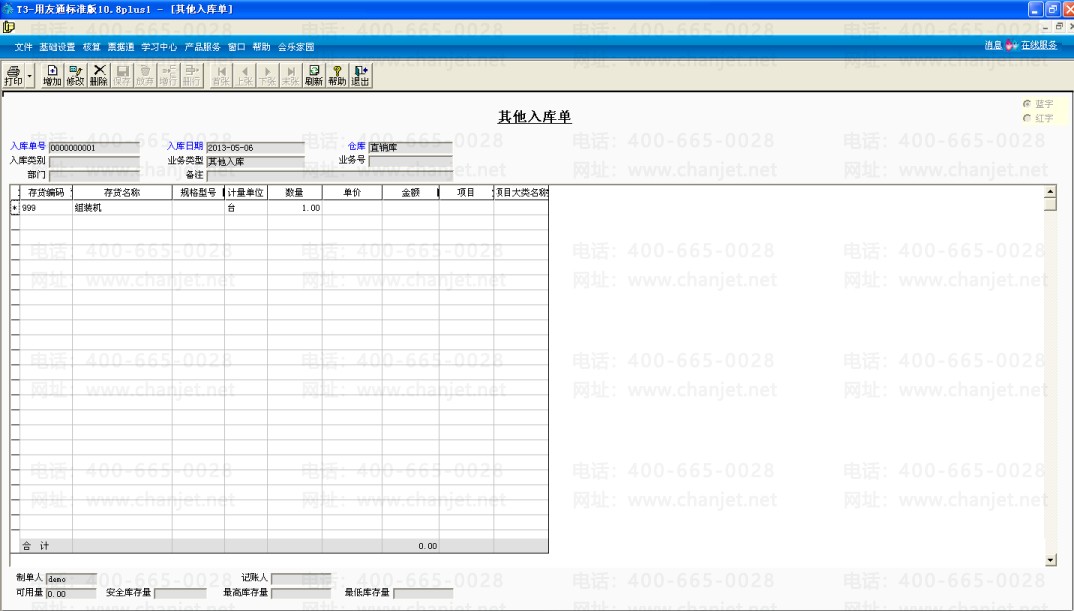
Task: Open the 学习中心 menu
Action: 159,47
